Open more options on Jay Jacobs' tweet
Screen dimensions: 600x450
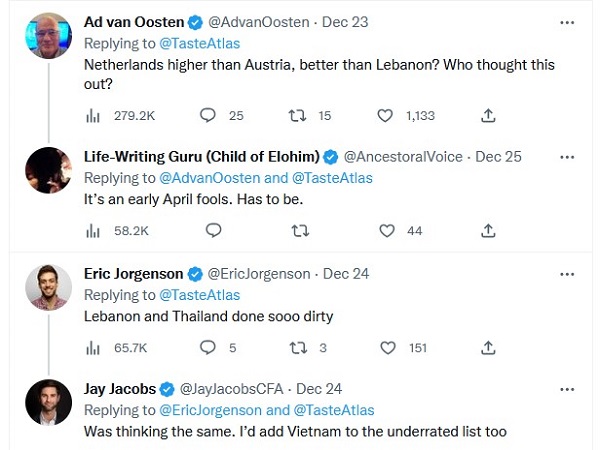(567, 388)
